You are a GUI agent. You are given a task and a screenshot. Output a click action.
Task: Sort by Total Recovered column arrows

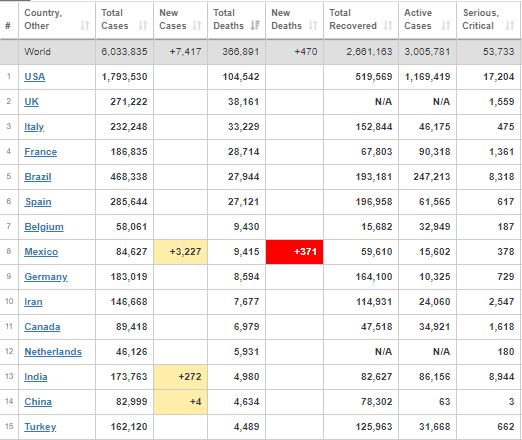(x=388, y=26)
